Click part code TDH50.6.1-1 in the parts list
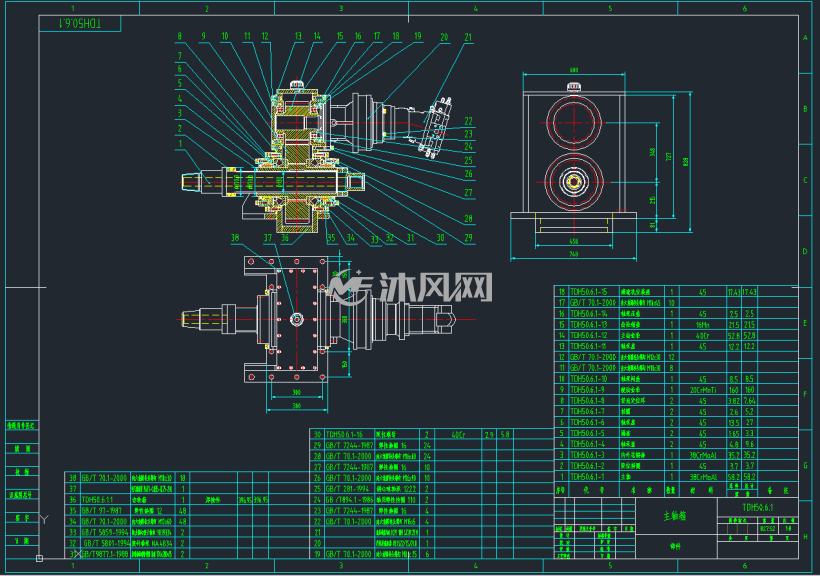 tap(587, 477)
